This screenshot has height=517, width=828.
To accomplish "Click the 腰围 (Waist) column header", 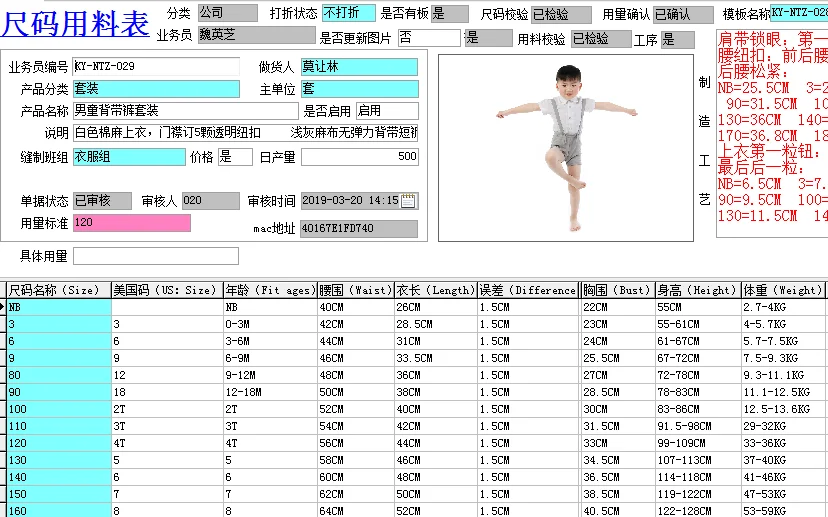I will coord(356,290).
